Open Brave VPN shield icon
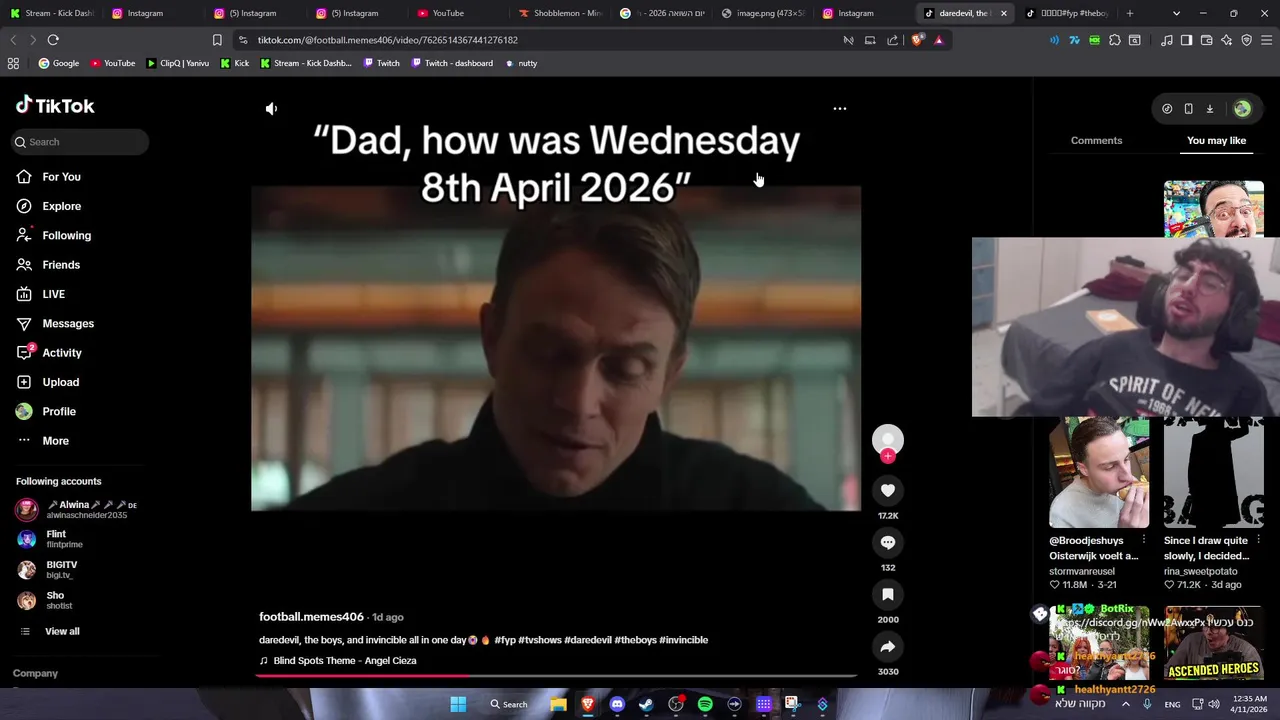 (x=1246, y=40)
